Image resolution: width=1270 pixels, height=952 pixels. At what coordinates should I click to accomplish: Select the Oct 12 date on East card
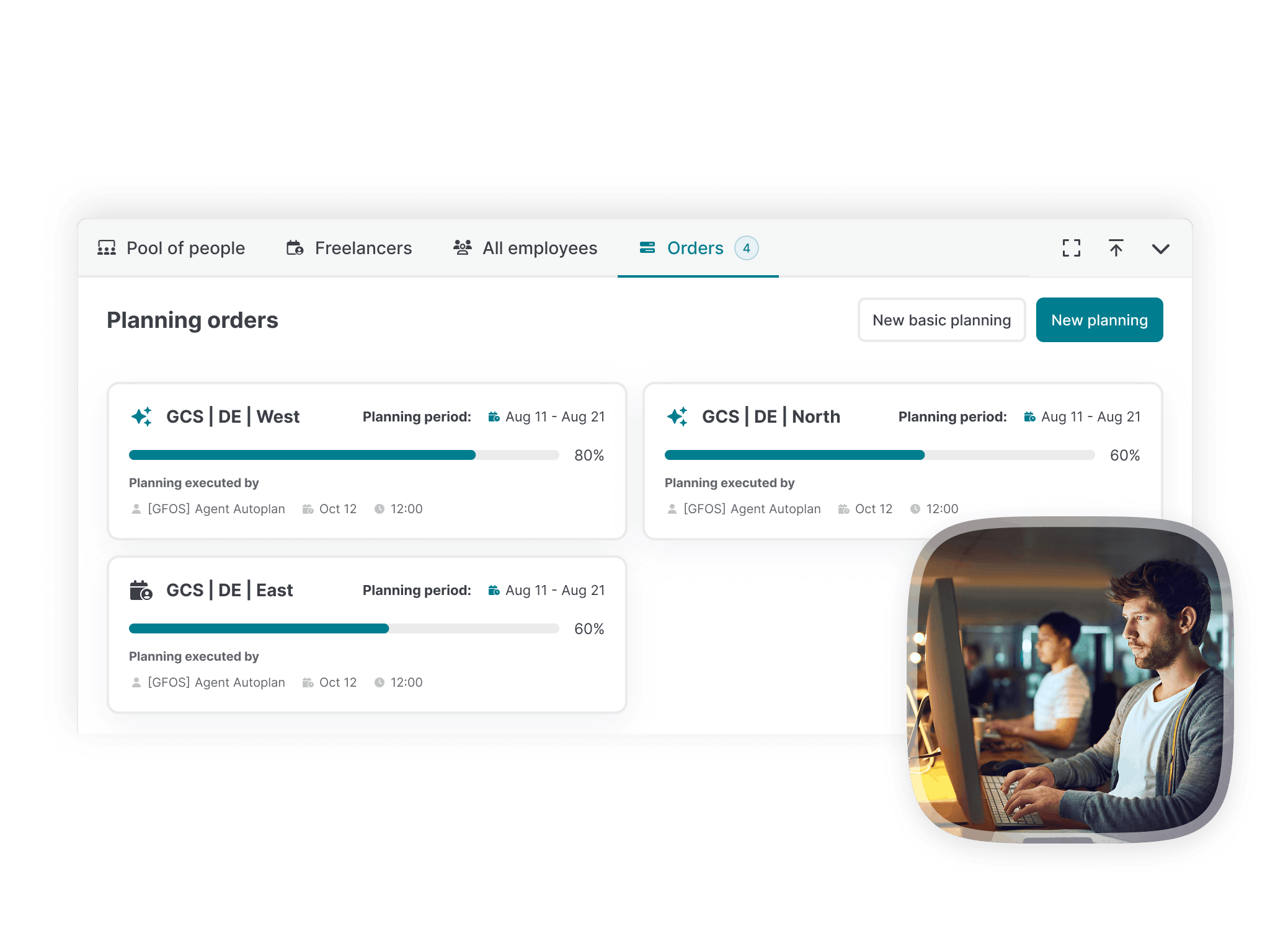[x=337, y=682]
